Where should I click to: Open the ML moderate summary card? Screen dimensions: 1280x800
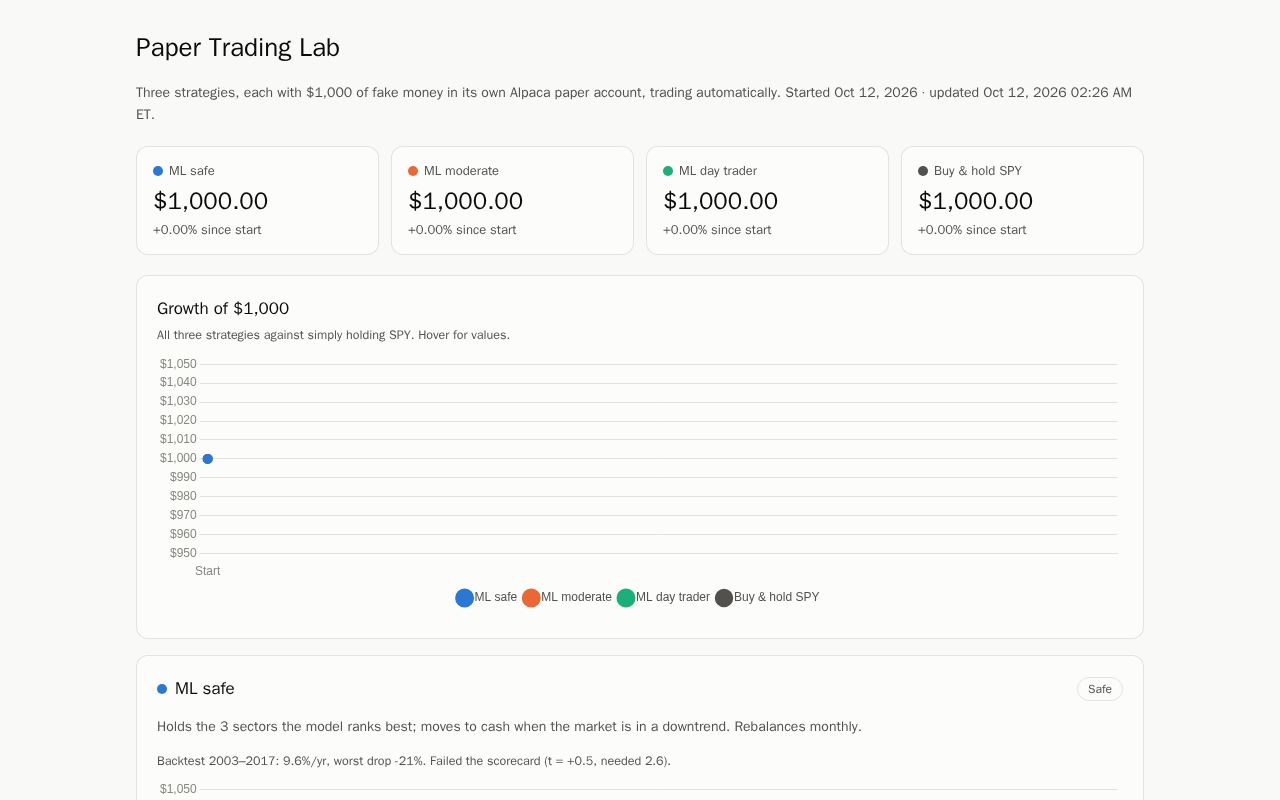[x=512, y=201]
